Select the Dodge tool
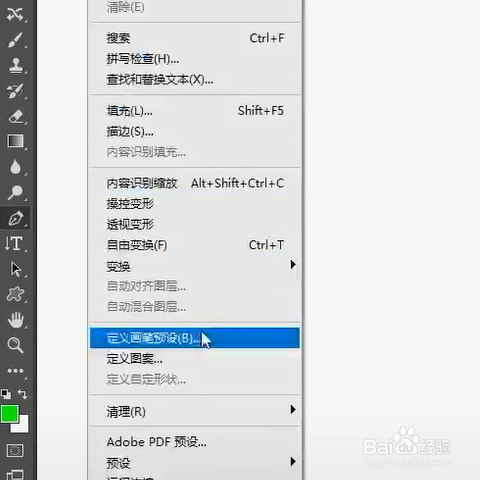Viewport: 480px width, 480px height. point(15,192)
